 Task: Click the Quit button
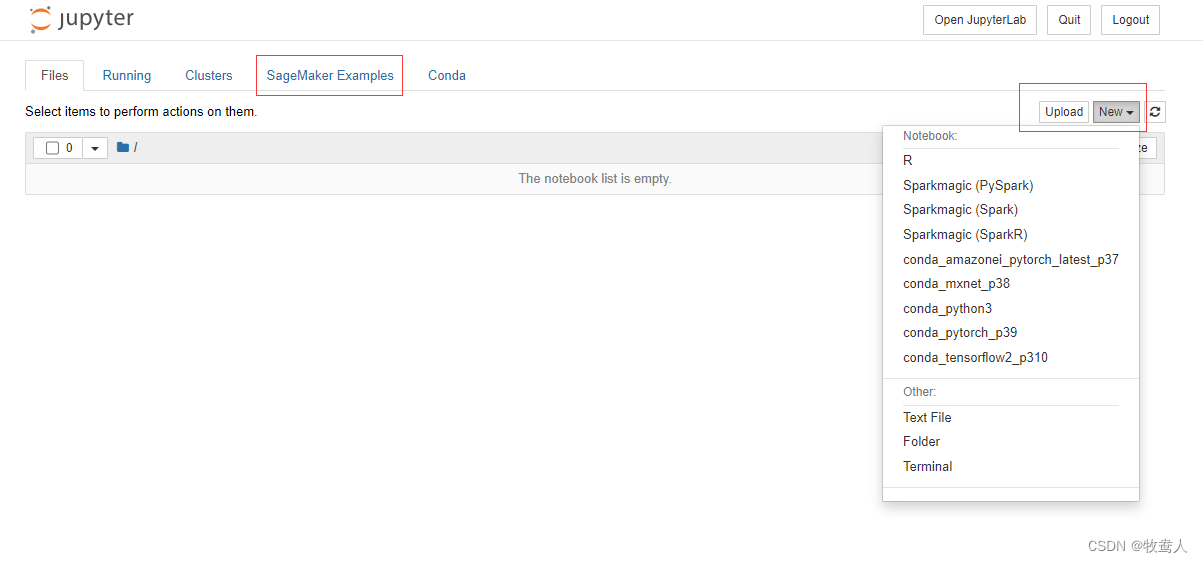[x=1070, y=20]
